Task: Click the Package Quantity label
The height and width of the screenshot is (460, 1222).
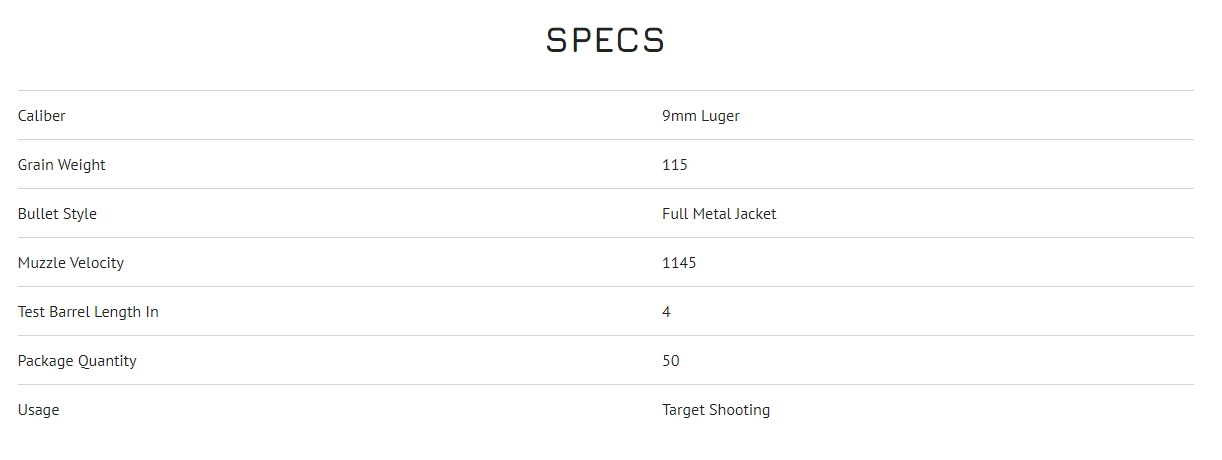Action: tap(77, 361)
